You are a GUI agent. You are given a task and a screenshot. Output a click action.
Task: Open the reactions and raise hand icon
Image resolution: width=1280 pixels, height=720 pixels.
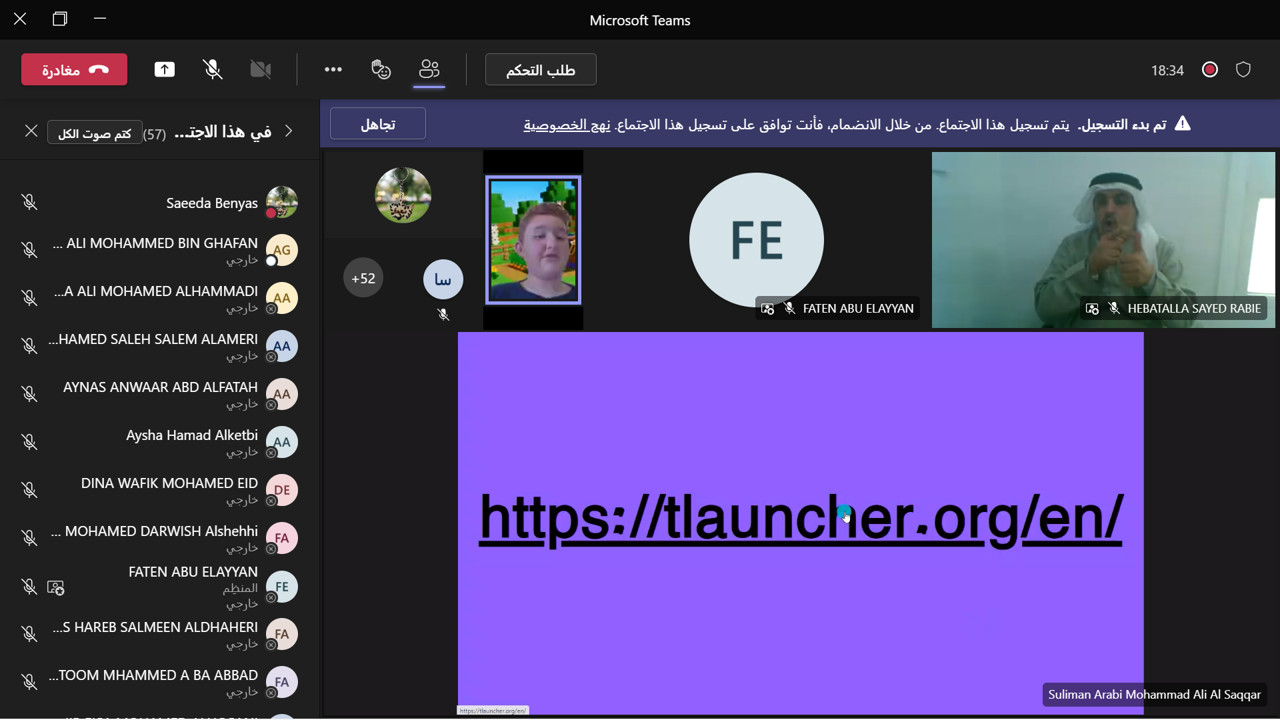click(381, 70)
